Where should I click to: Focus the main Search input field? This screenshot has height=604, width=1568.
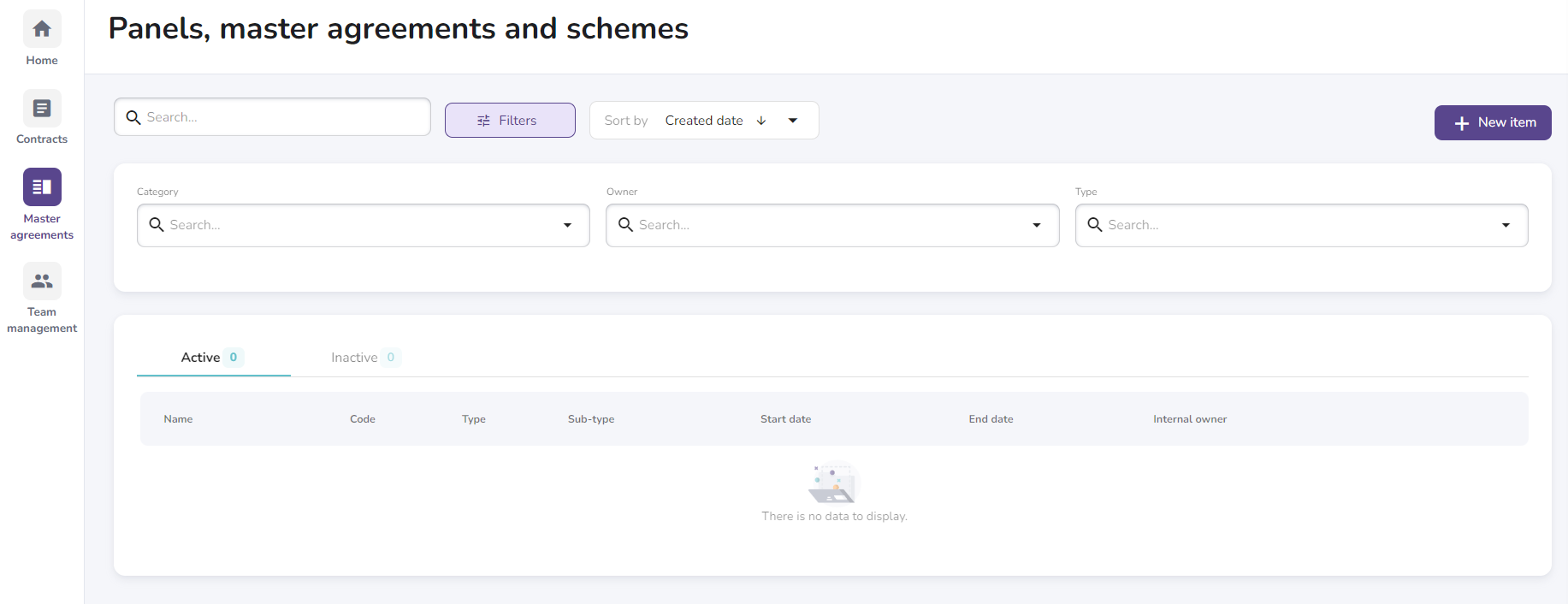282,117
